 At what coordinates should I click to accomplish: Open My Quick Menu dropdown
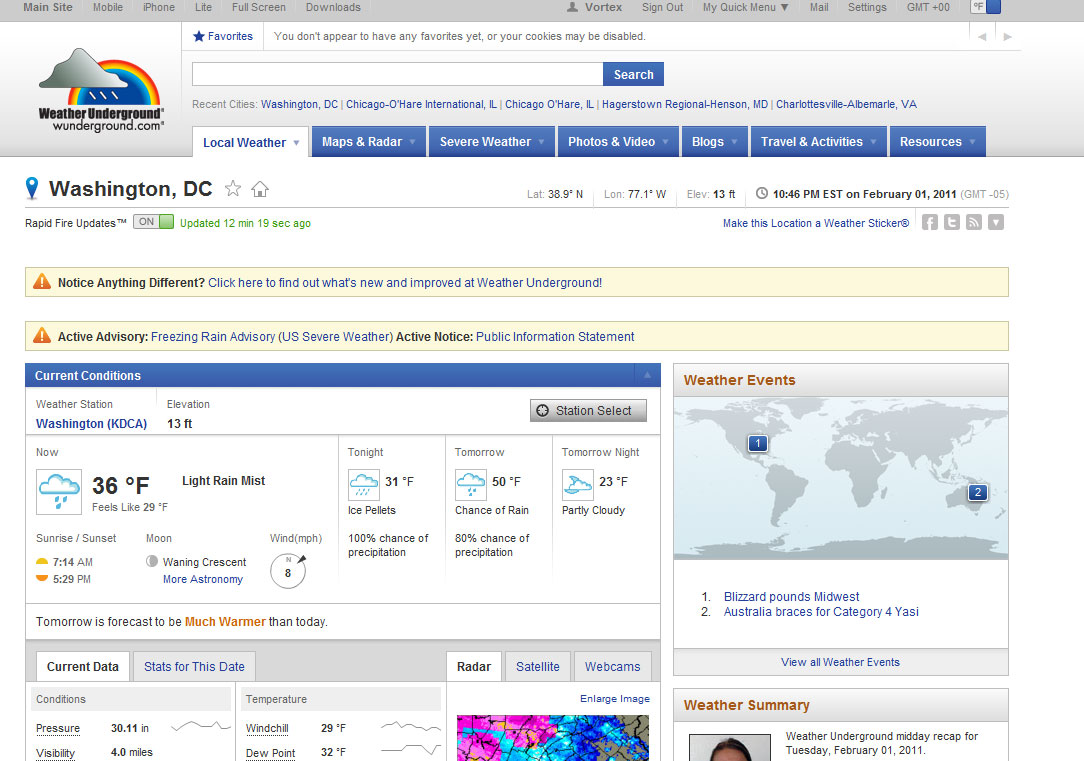(x=745, y=7)
